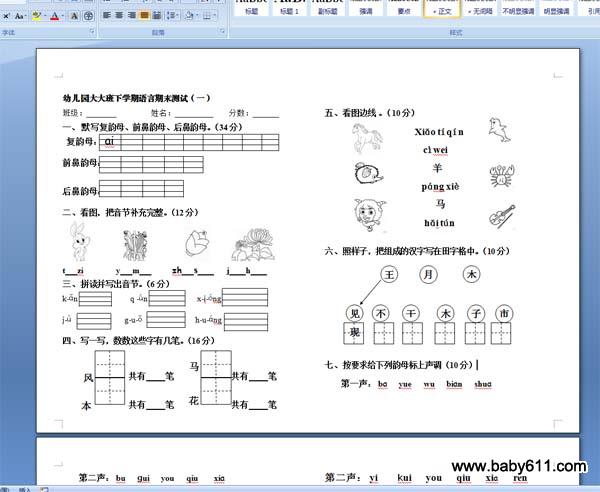Open the borders dropdown arrow
600x492 pixels.
click(x=215, y=15)
